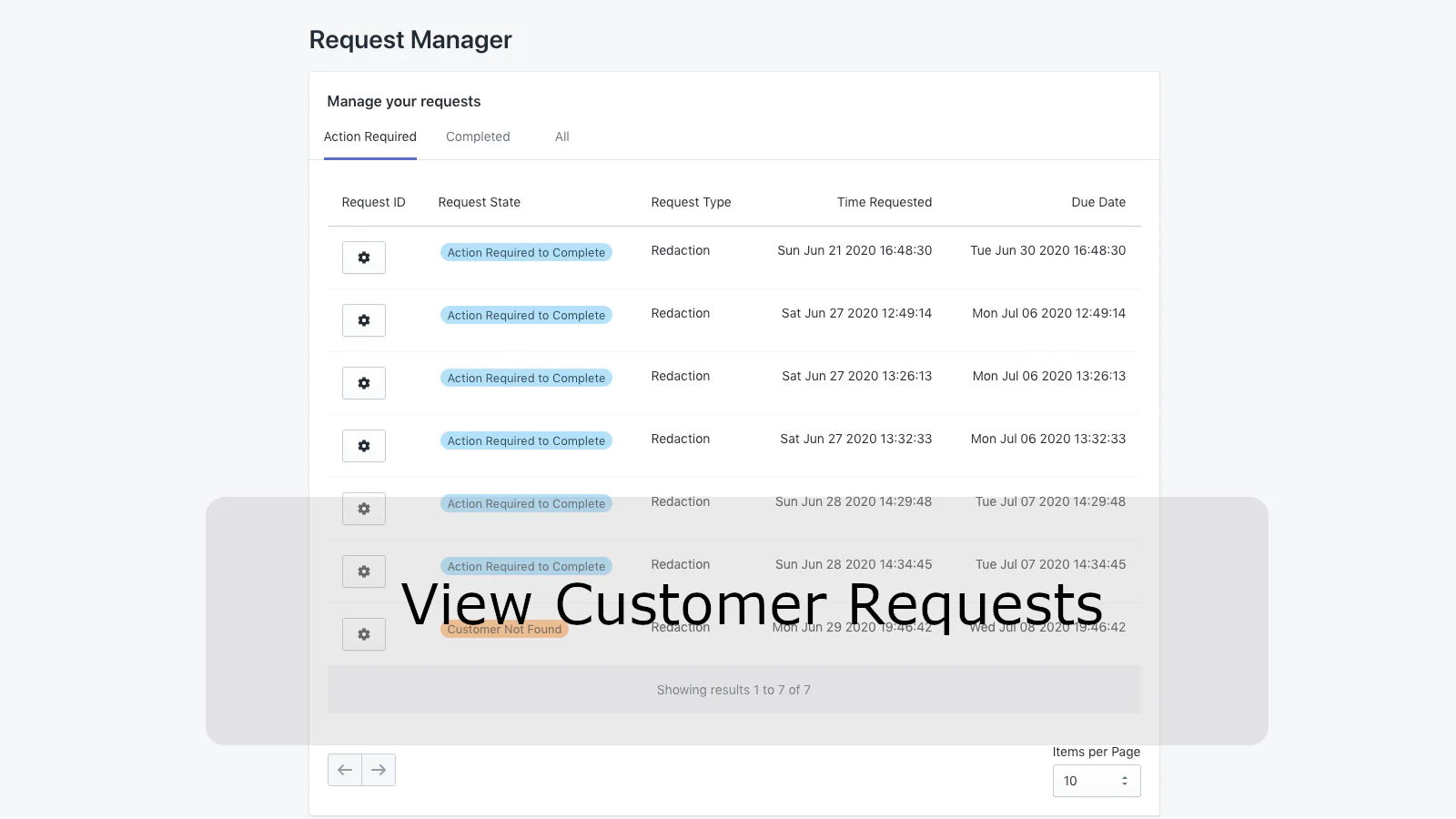Go to next page with right arrow
This screenshot has width=1456, height=819.
(379, 770)
